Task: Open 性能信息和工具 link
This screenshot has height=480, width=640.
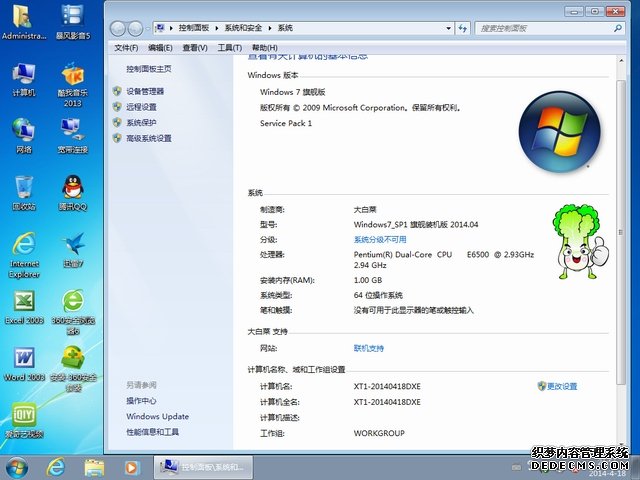Action: (153, 432)
